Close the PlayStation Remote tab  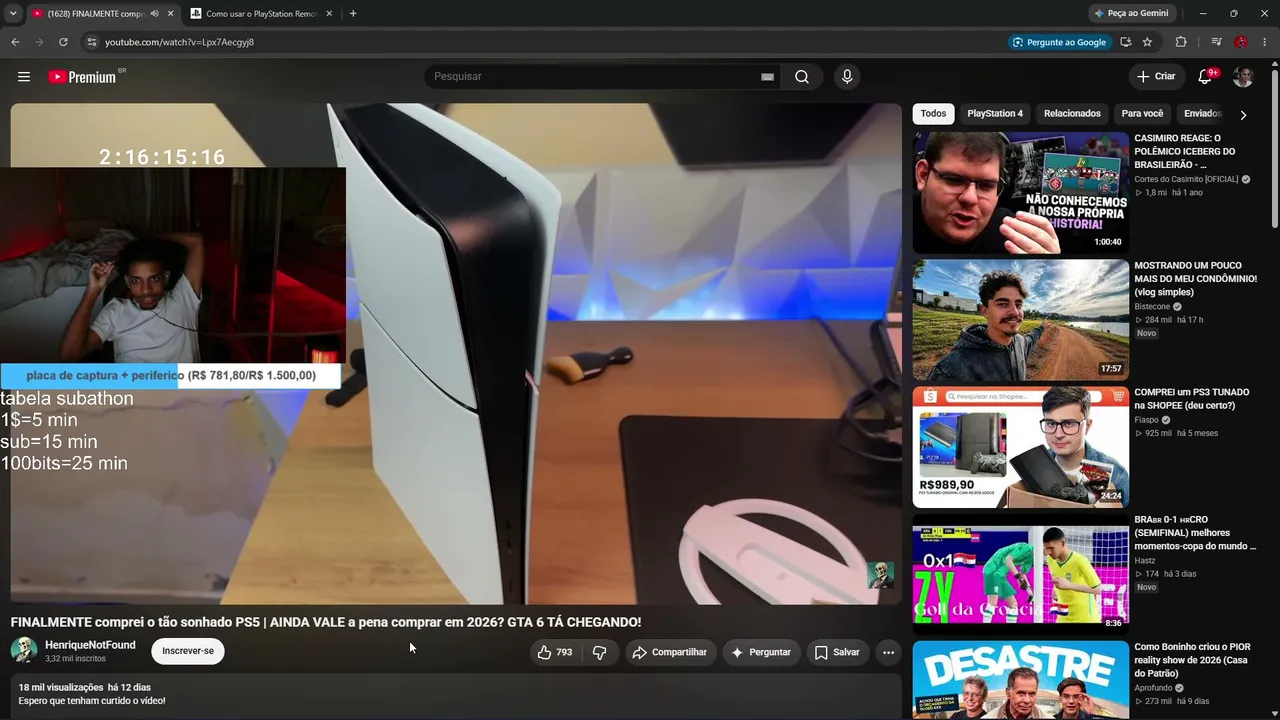pyautogui.click(x=330, y=14)
